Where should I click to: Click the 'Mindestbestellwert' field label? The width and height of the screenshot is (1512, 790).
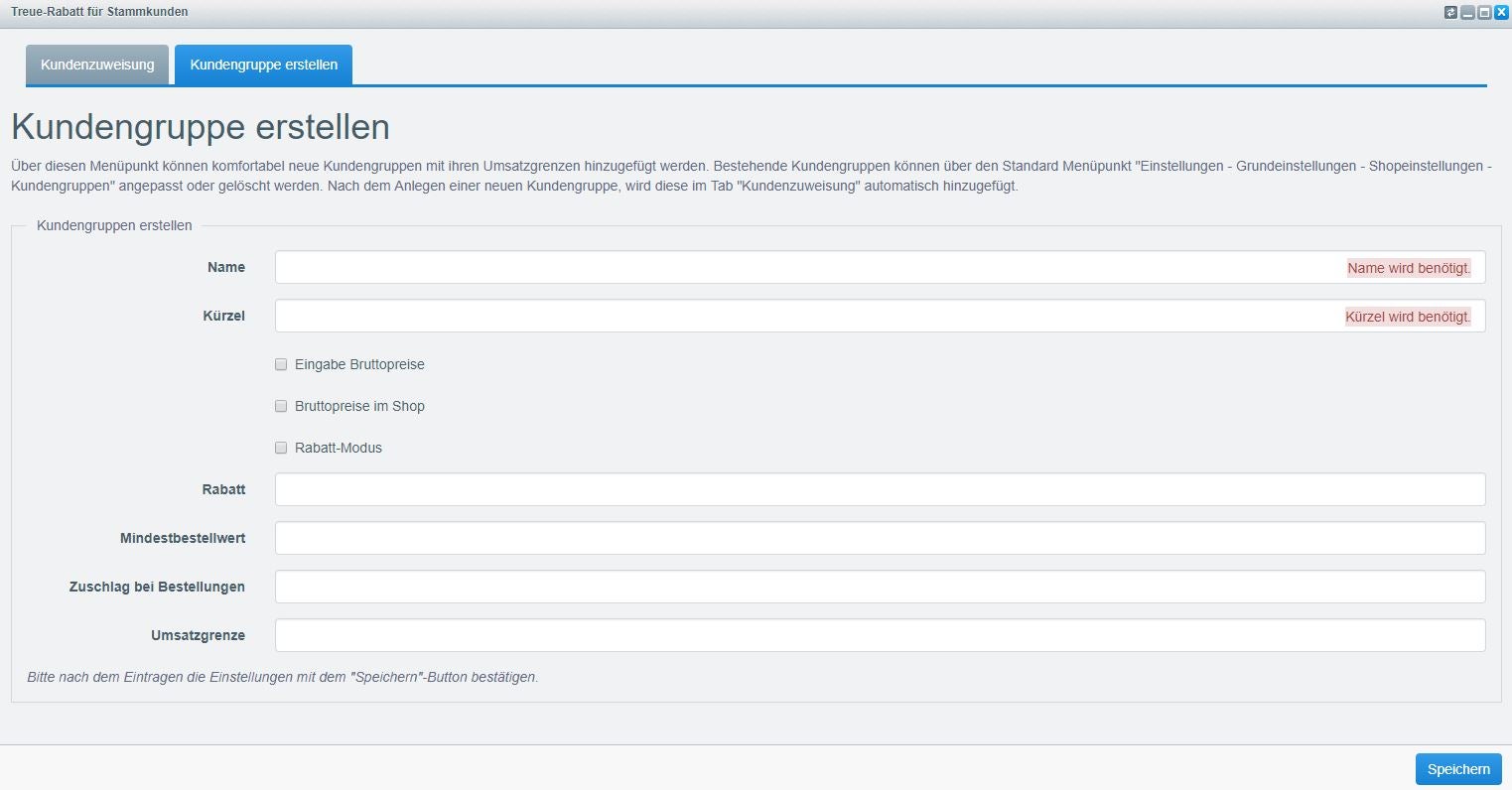pos(183,538)
